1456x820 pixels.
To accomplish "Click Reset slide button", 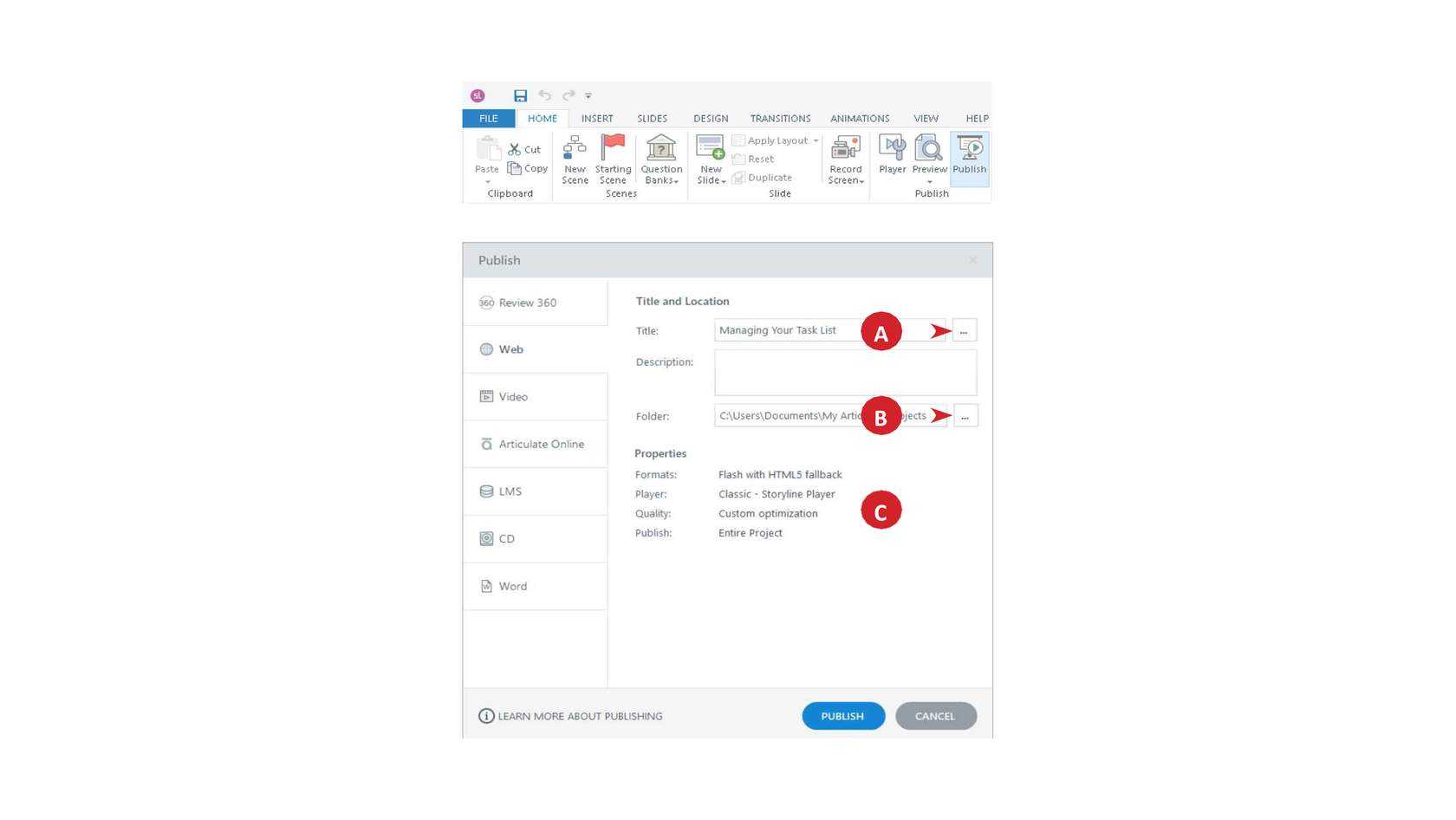I will point(753,159).
